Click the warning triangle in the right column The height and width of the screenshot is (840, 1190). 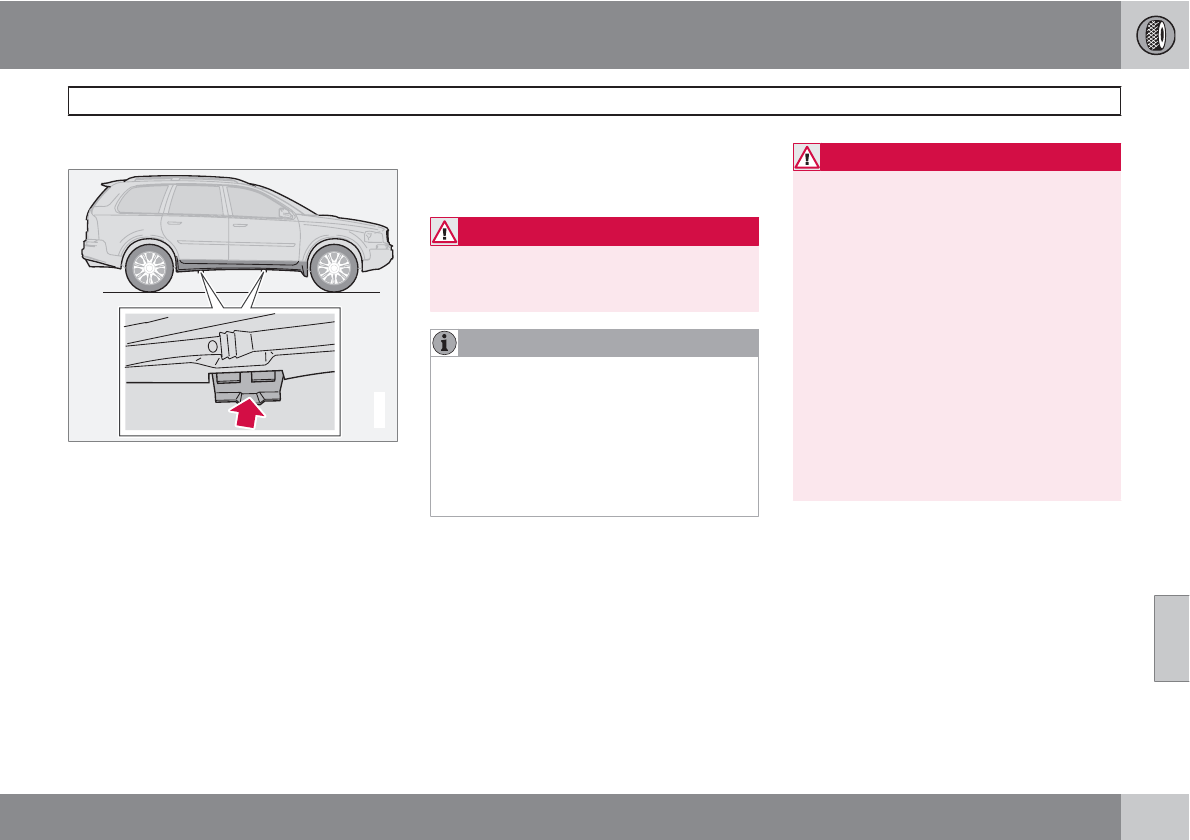click(x=807, y=158)
